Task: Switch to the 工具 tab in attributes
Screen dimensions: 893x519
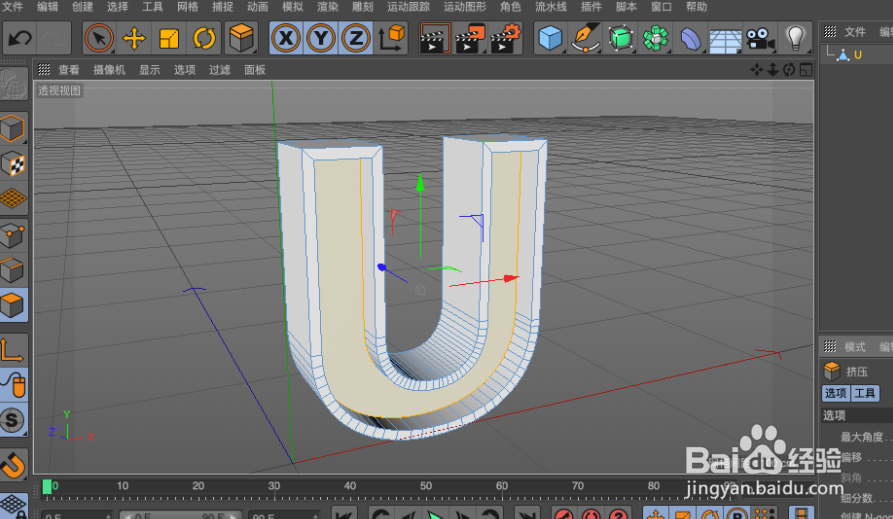Action: [x=865, y=393]
